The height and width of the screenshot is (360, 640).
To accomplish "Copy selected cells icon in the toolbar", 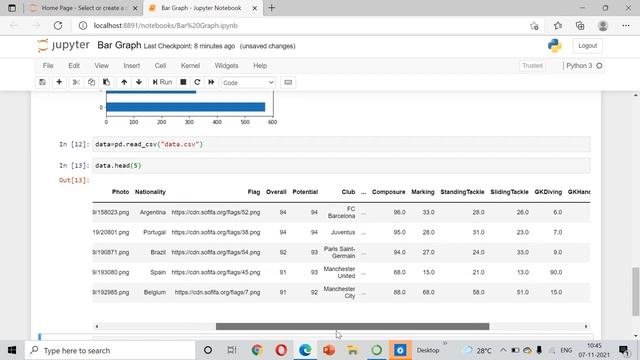I will click(91, 82).
